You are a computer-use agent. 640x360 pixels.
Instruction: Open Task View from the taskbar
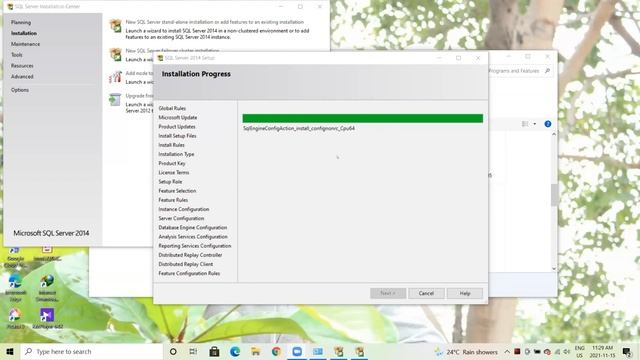click(193, 351)
